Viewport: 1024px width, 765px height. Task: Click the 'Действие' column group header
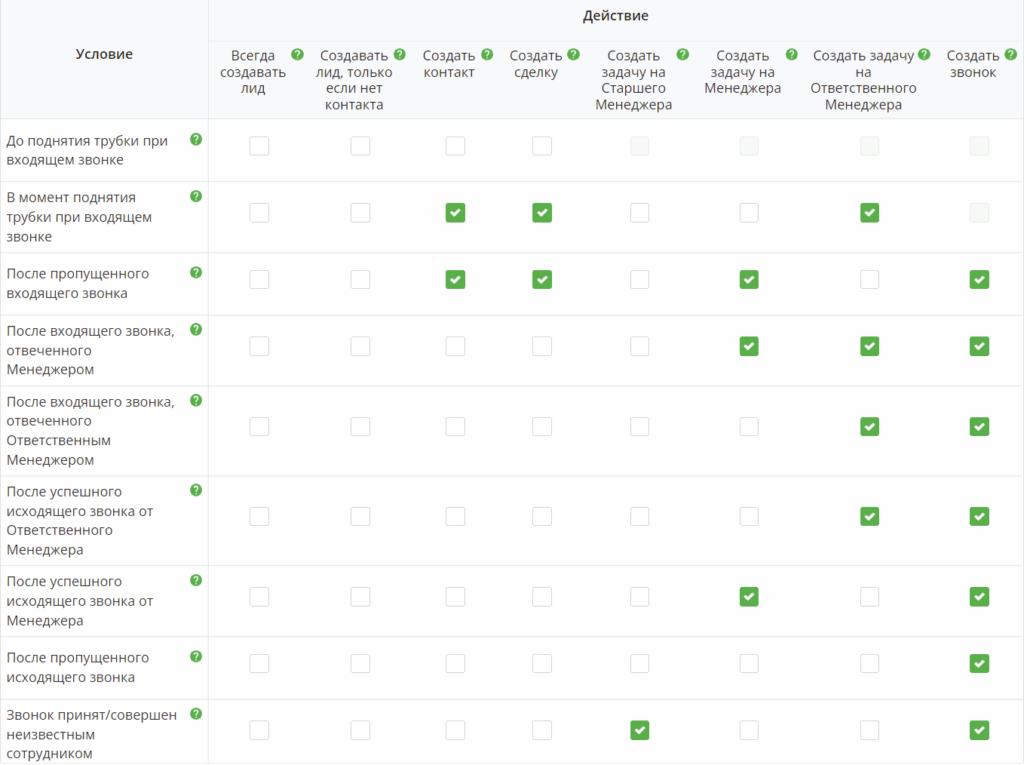(615, 16)
